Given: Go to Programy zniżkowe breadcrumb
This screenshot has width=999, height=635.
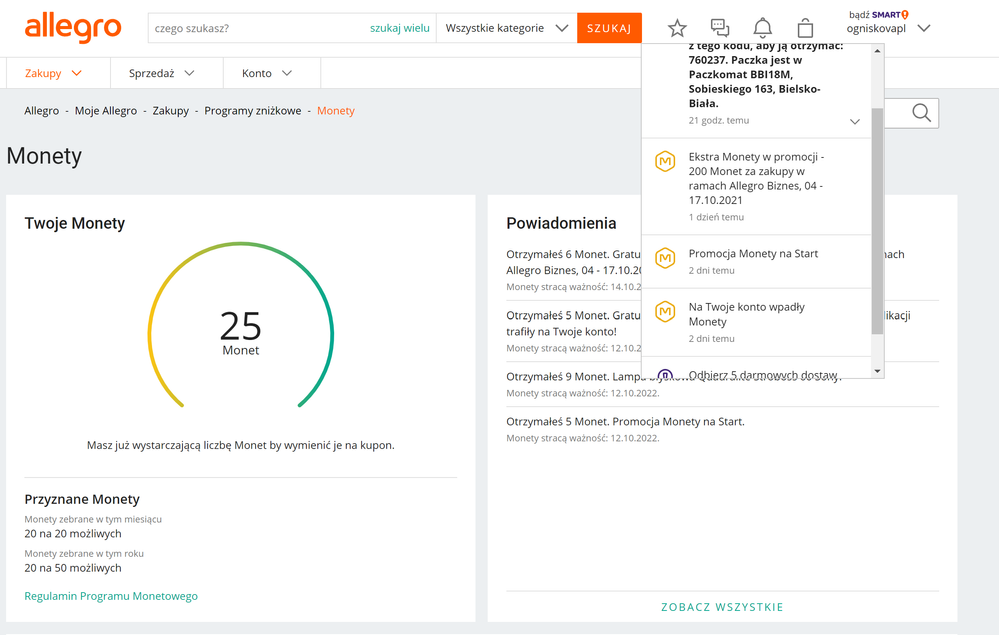Looking at the screenshot, I should click(253, 111).
